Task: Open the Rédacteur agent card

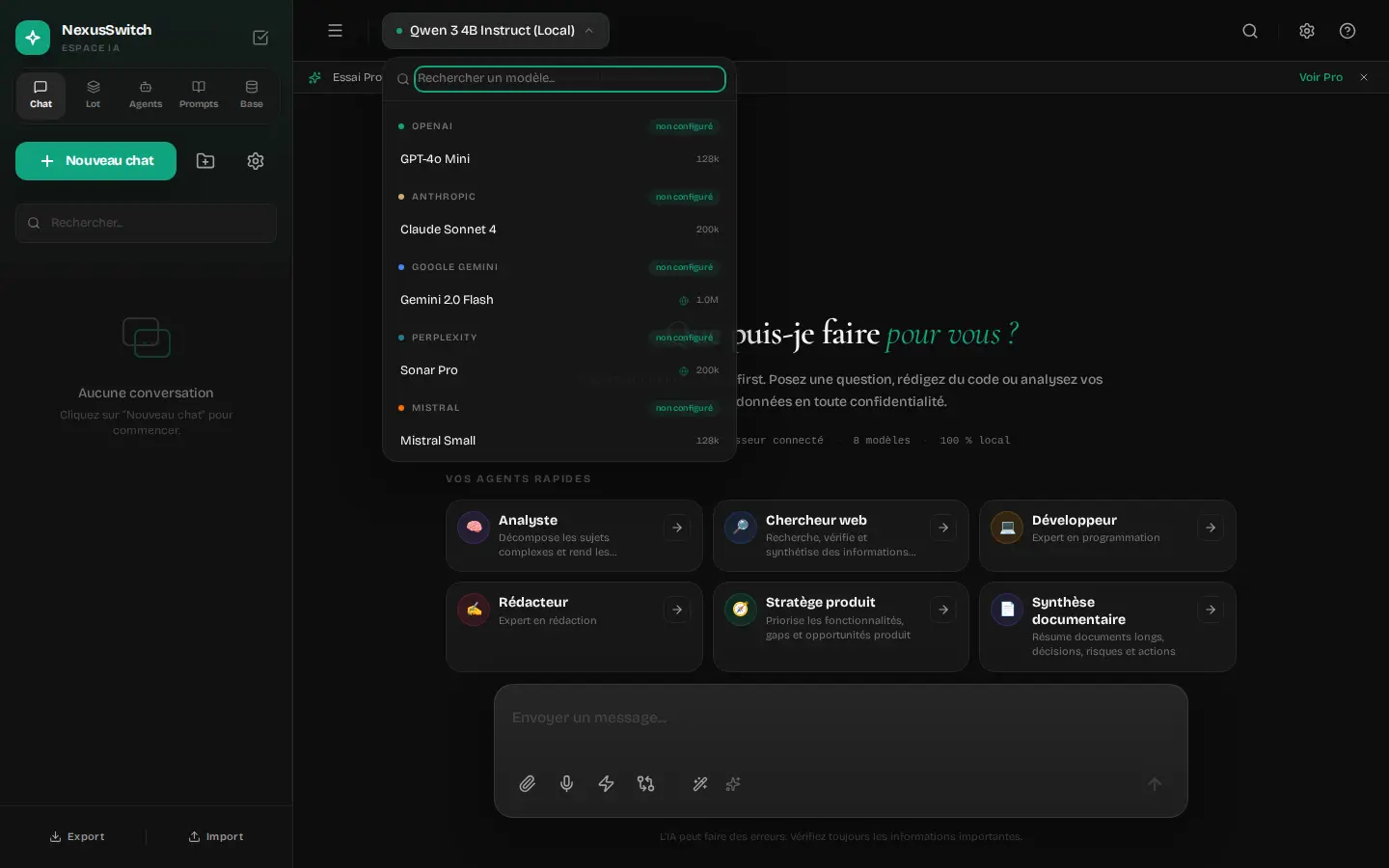Action: click(x=574, y=627)
